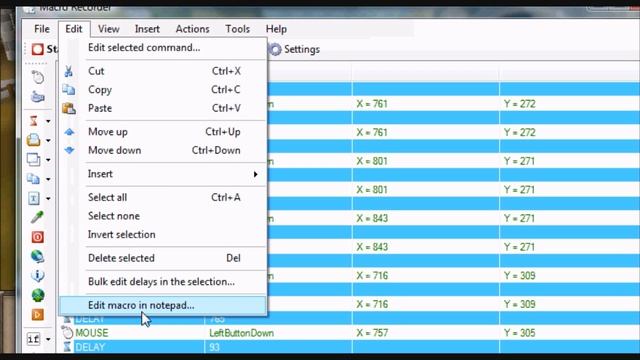Click hourglass icon in DELAY 93 row
Image resolution: width=640 pixels, height=360 pixels.
click(x=67, y=347)
